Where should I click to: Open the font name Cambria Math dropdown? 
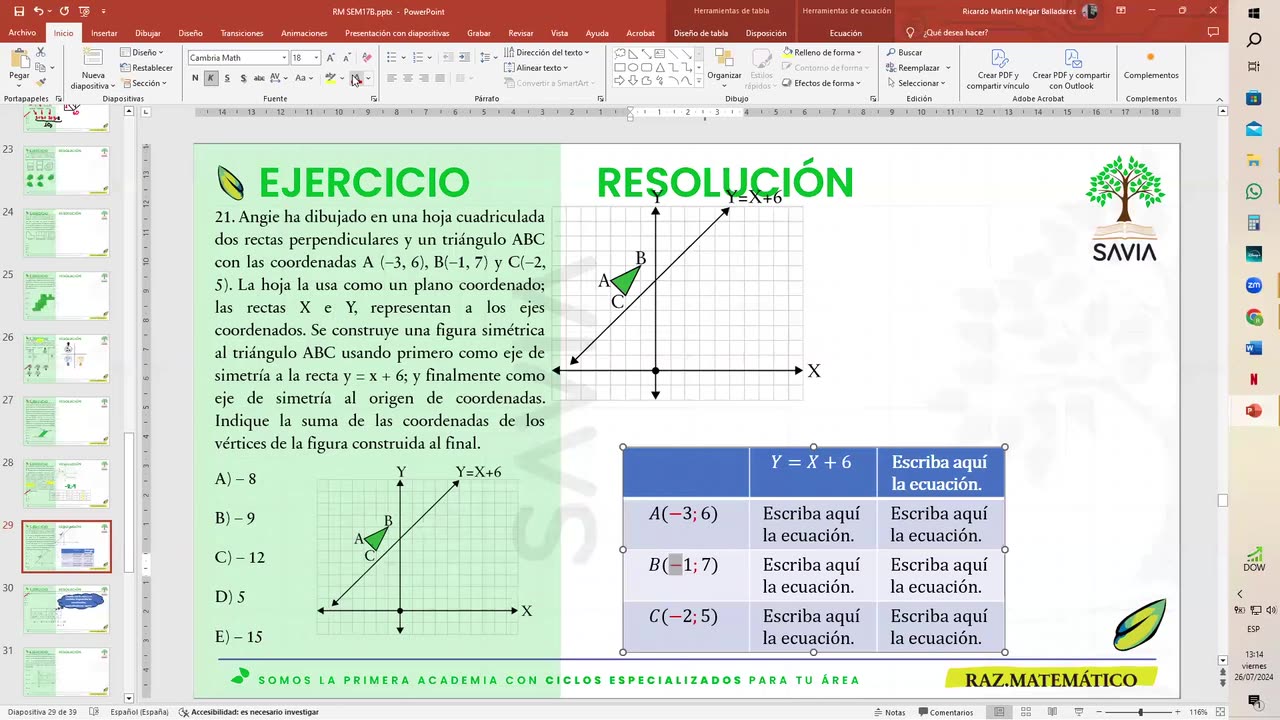[284, 58]
